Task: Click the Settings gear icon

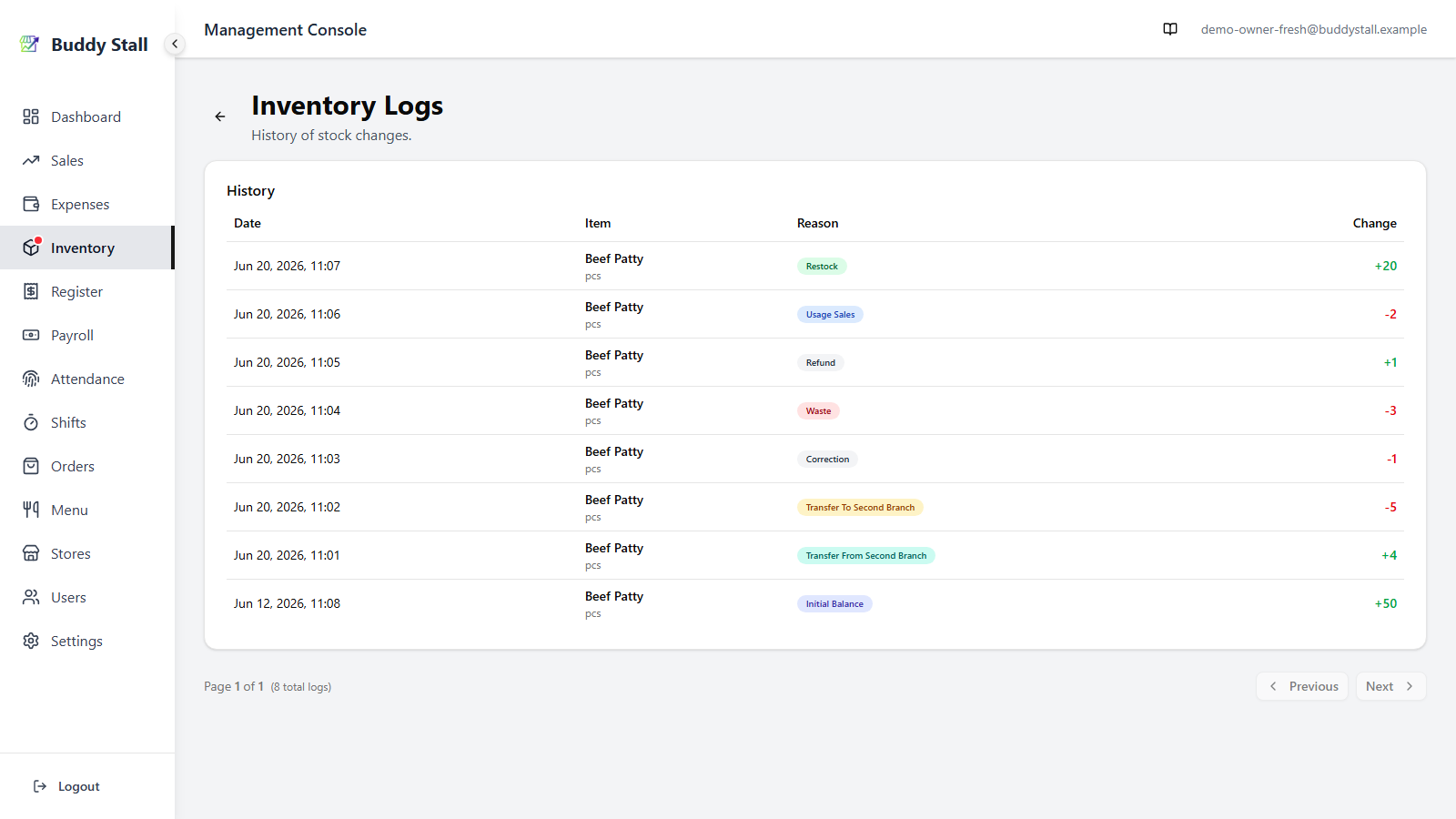Action: point(31,641)
